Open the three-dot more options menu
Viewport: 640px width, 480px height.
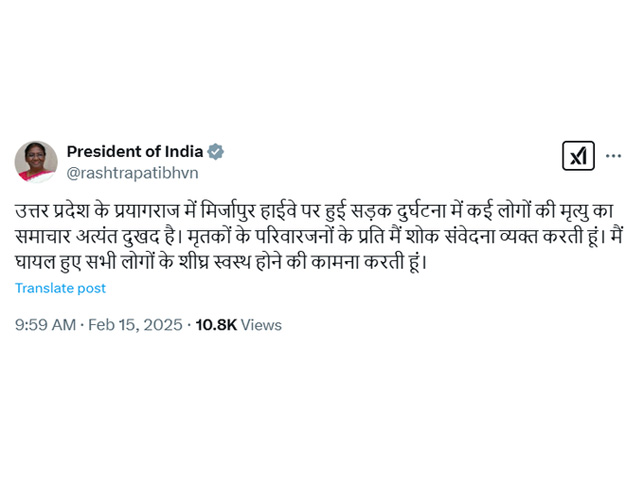click(x=613, y=156)
